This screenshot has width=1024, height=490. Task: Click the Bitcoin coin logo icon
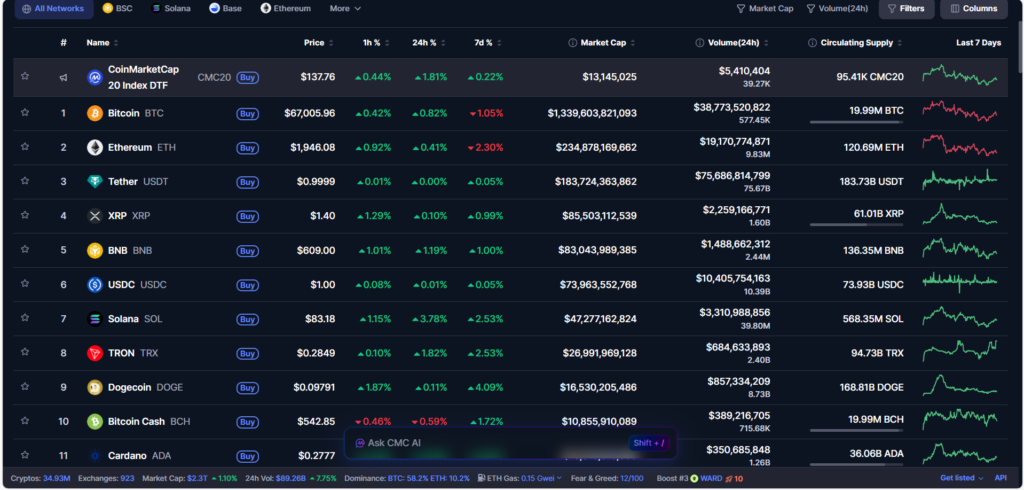[x=95, y=113]
